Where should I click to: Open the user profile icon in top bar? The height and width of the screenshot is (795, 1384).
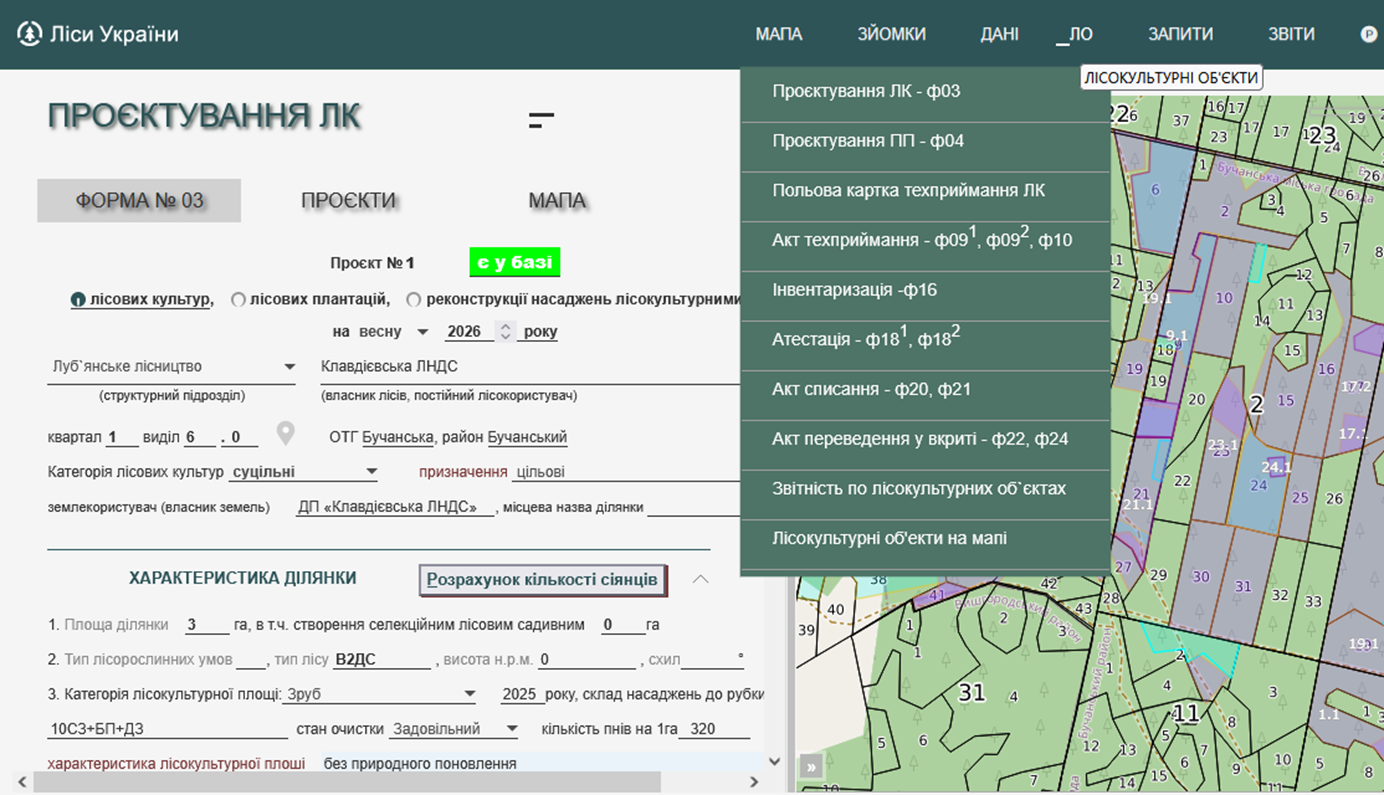click(1369, 34)
